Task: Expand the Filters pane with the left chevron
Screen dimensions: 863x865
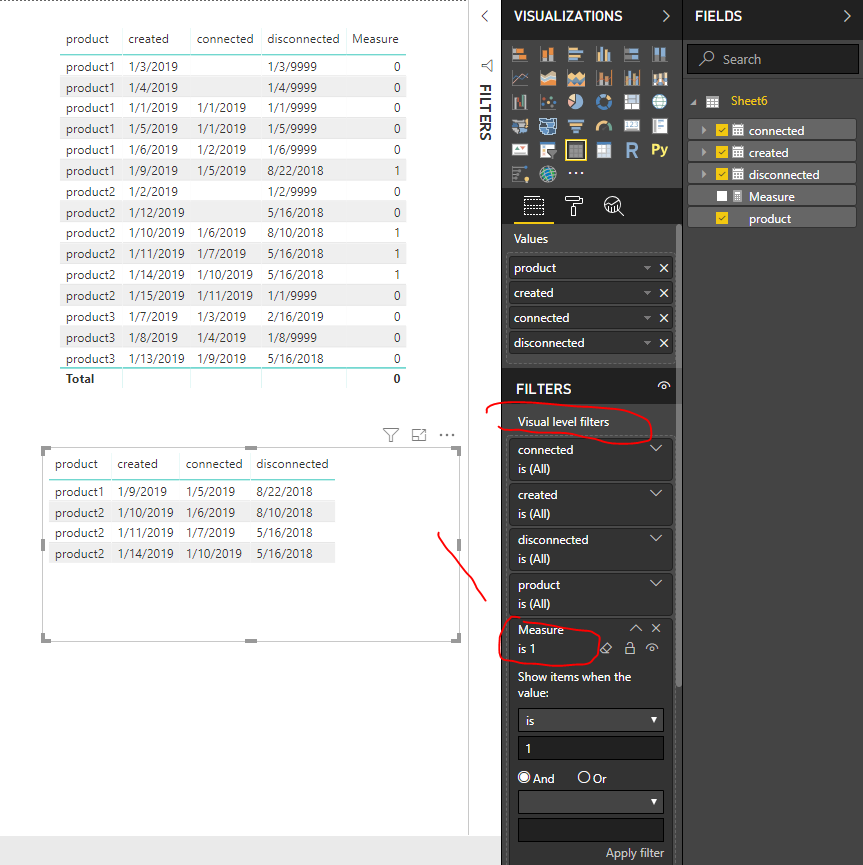Action: click(x=484, y=16)
